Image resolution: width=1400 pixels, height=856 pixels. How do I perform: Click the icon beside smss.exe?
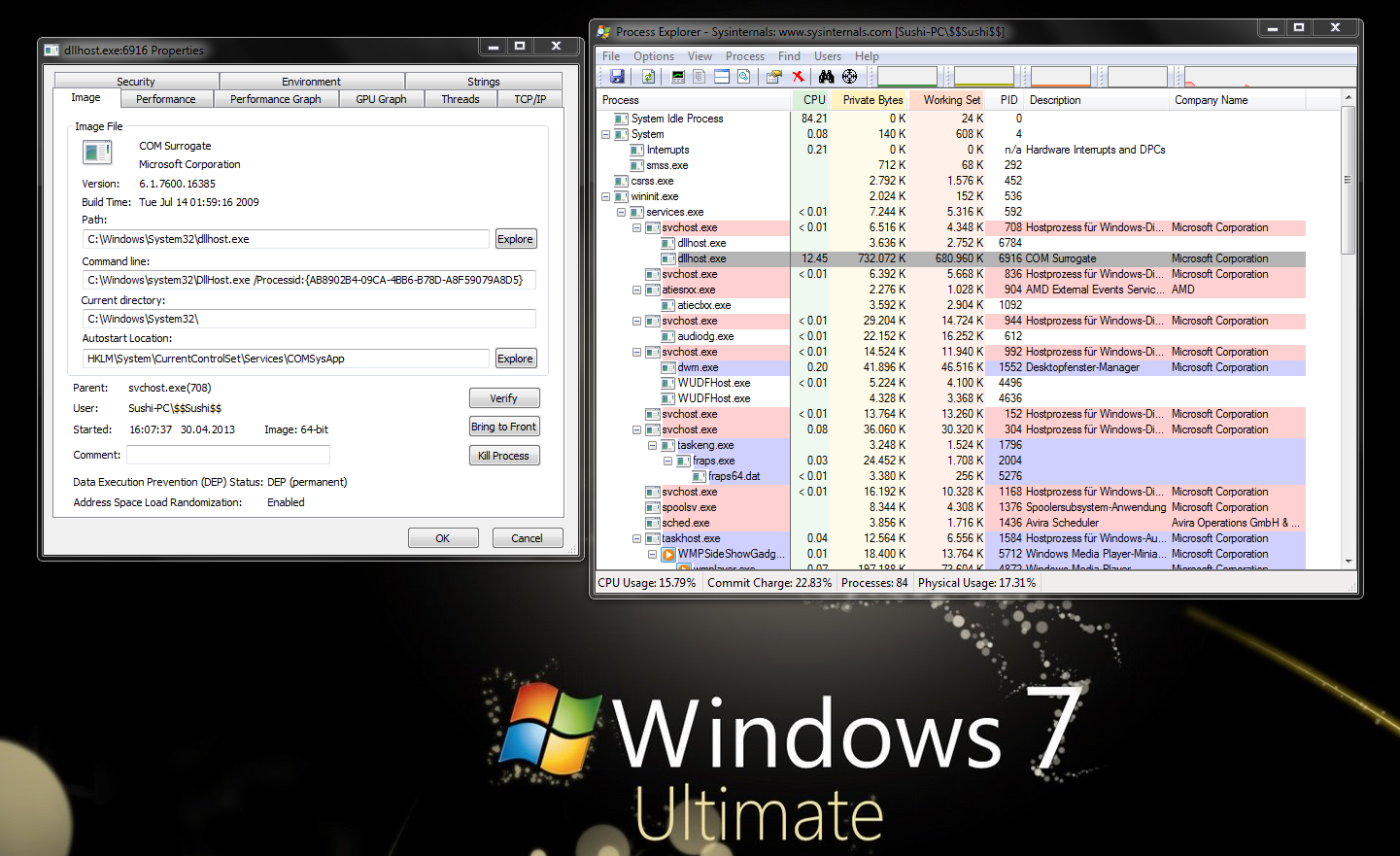(637, 165)
